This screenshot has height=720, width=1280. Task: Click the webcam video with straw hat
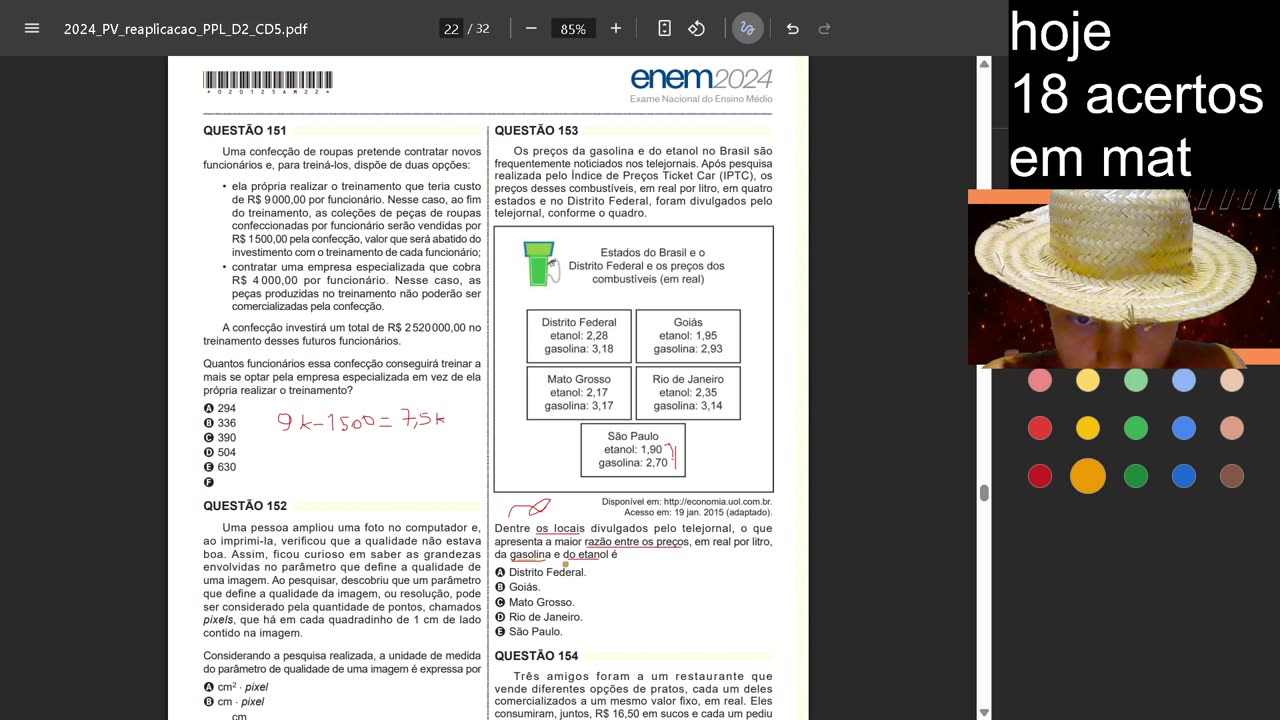pyautogui.click(x=1124, y=278)
